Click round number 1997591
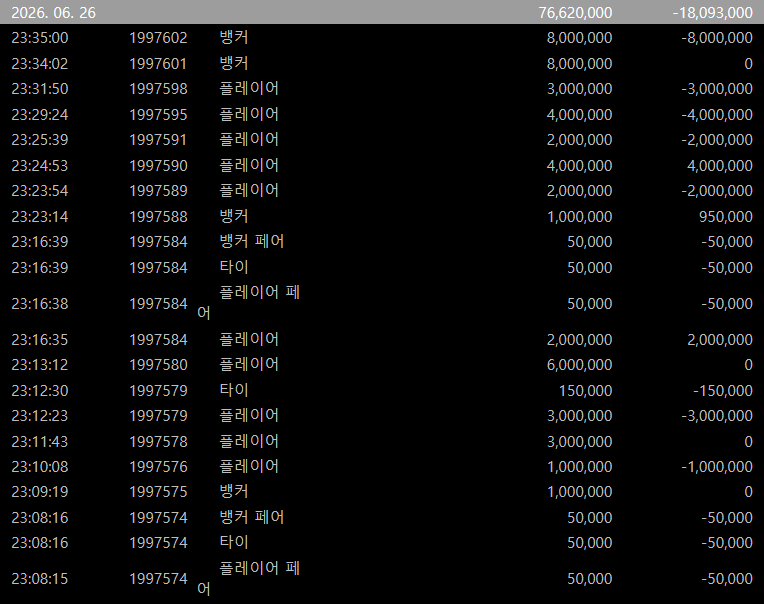764x604 pixels. (x=158, y=140)
